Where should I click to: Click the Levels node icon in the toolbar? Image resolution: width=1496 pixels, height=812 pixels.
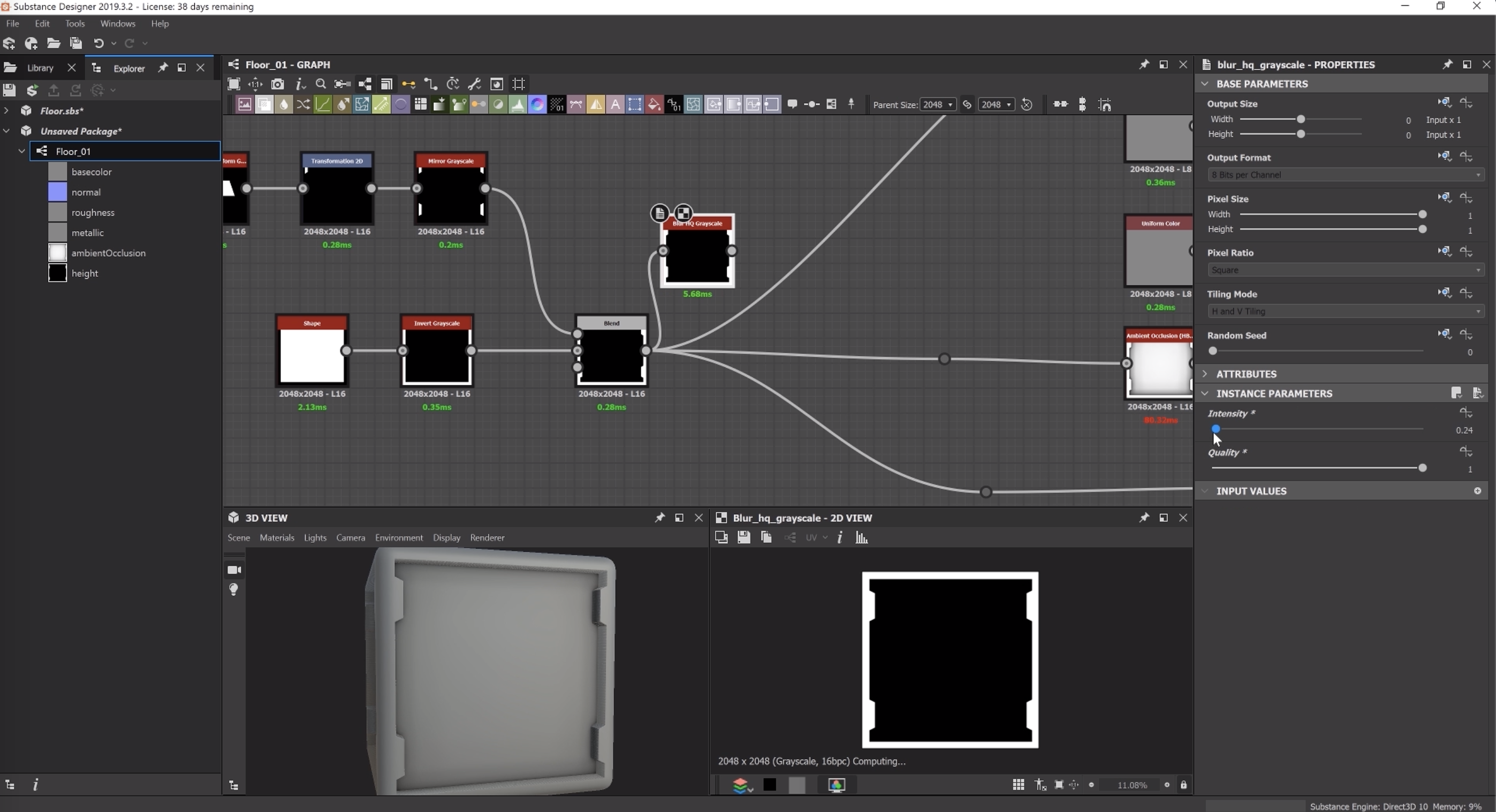coord(518,104)
